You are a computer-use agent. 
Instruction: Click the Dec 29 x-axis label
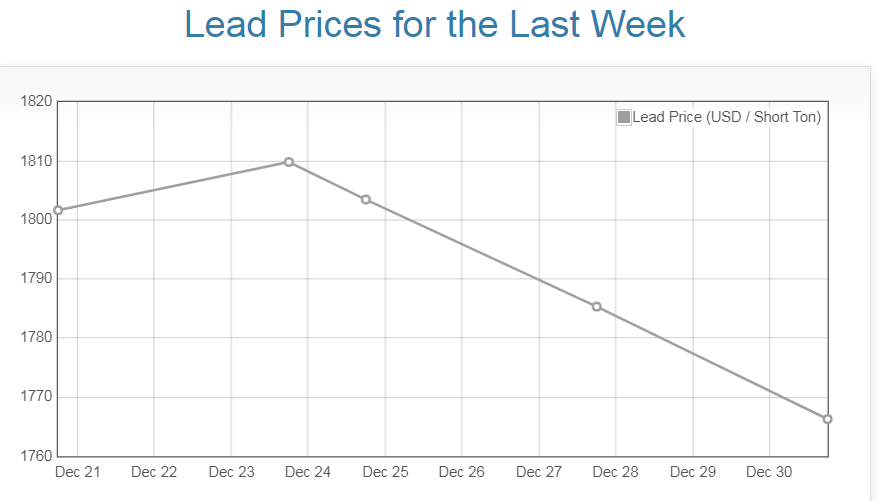coord(693,472)
